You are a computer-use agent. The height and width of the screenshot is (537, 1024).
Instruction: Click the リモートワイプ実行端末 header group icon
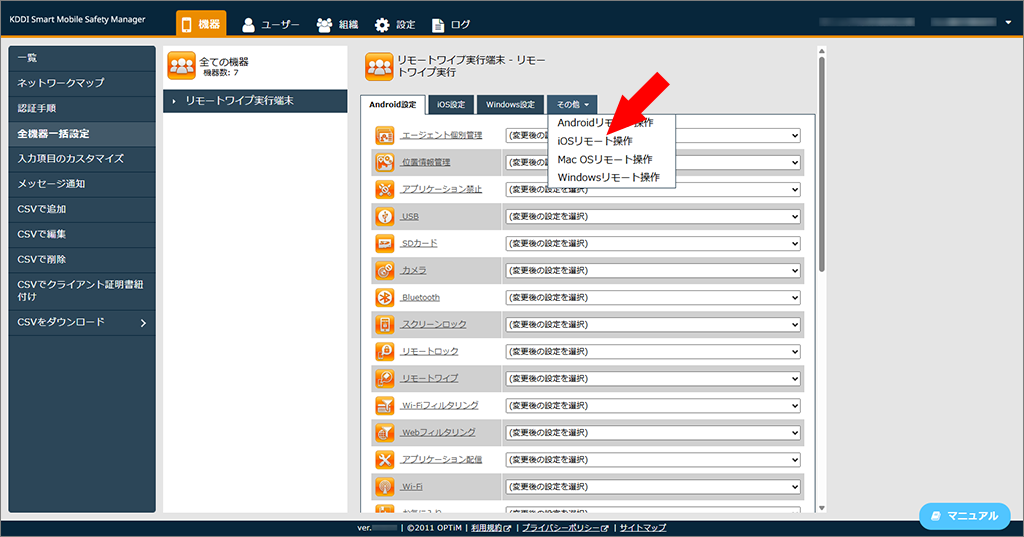pyautogui.click(x=379, y=67)
